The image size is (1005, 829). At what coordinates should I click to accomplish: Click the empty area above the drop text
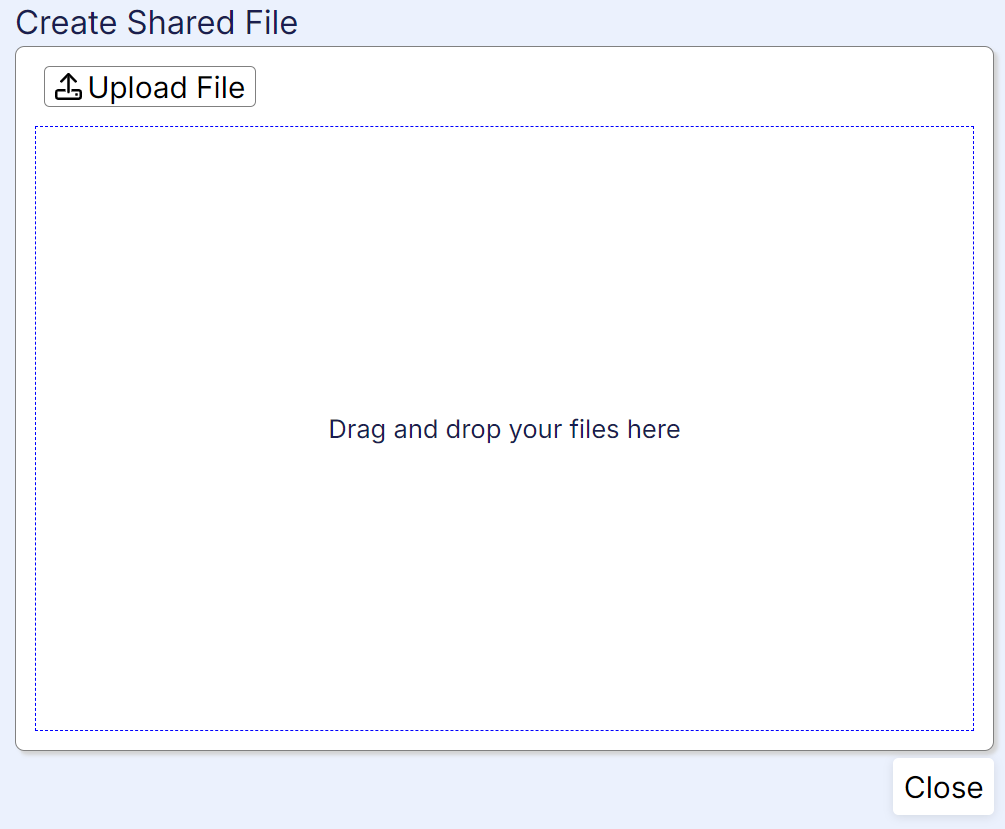(504, 270)
